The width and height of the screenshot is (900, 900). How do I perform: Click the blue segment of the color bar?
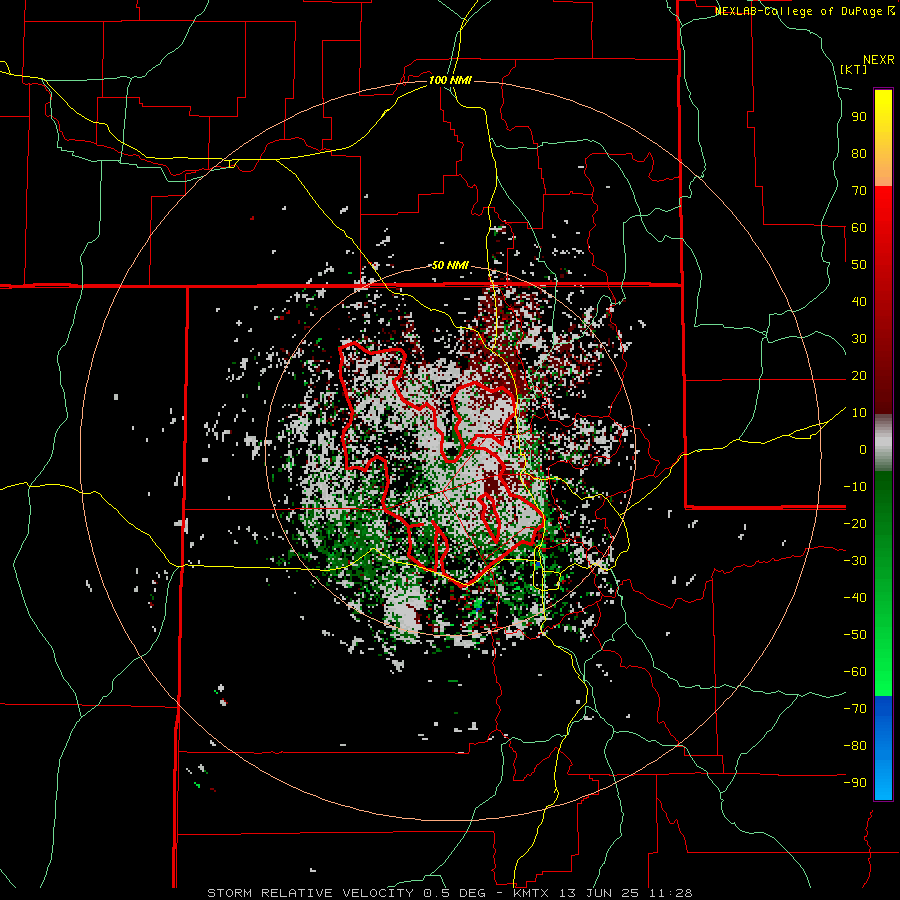point(883,748)
